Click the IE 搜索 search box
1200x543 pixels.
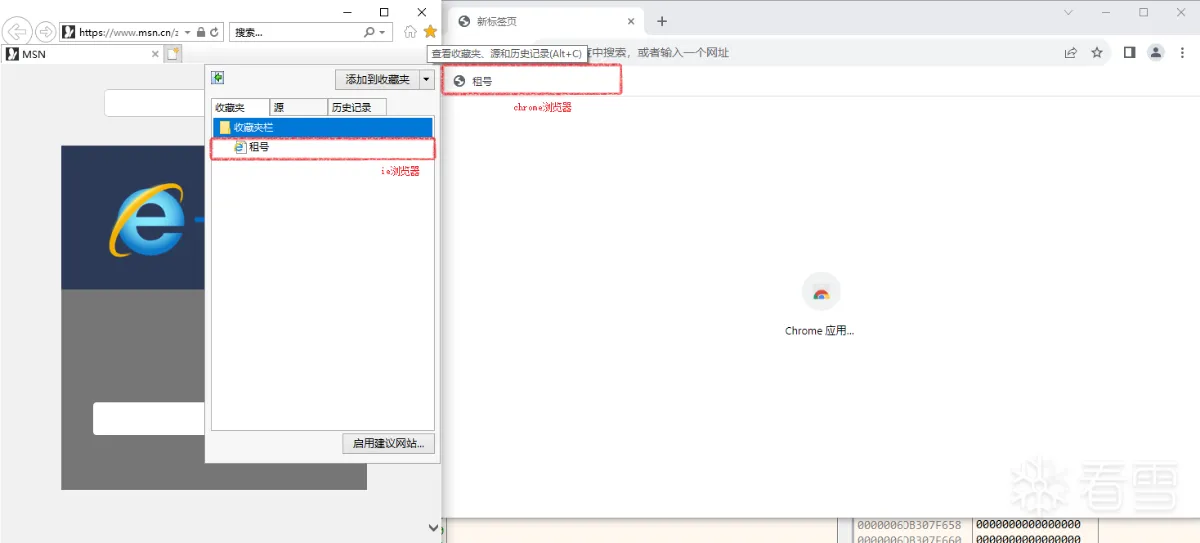[x=296, y=32]
